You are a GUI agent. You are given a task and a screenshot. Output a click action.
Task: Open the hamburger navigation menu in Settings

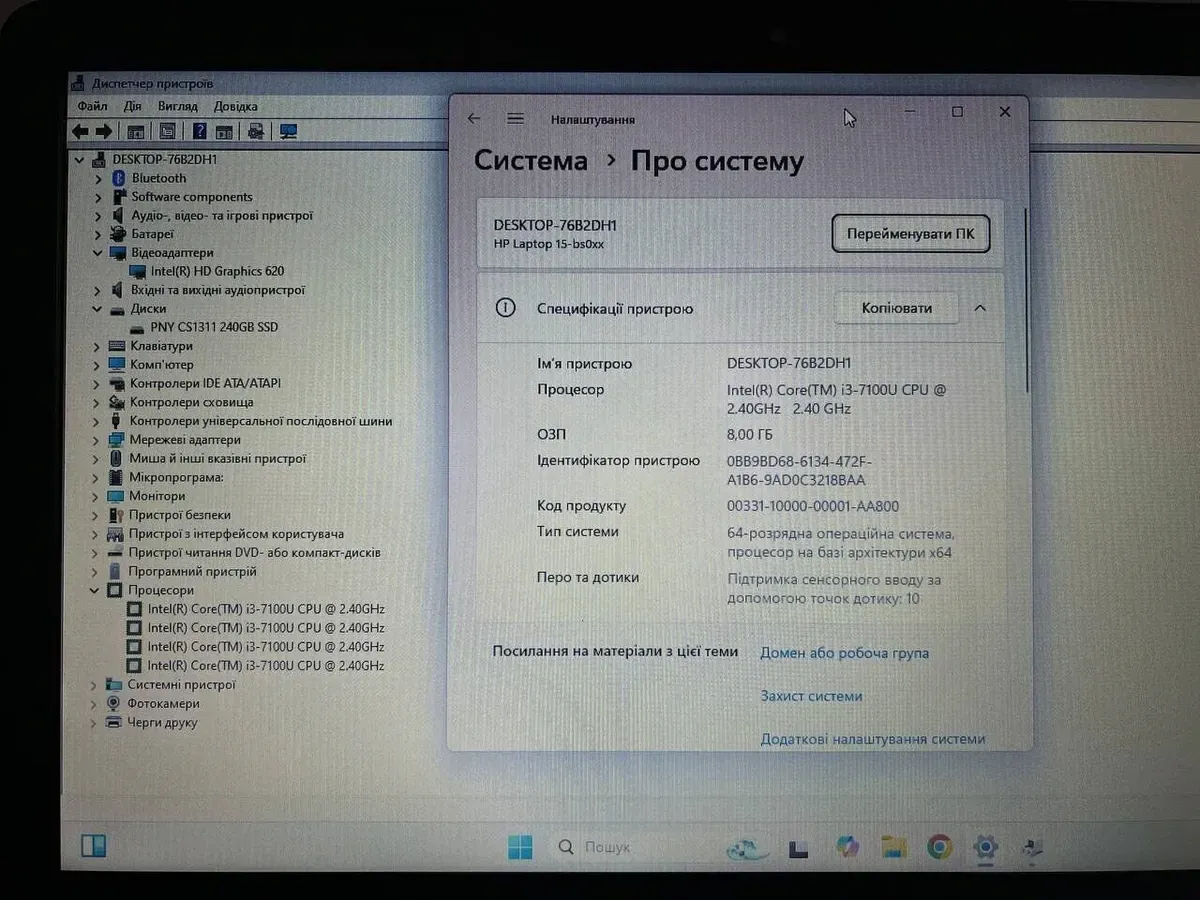pyautogui.click(x=515, y=119)
